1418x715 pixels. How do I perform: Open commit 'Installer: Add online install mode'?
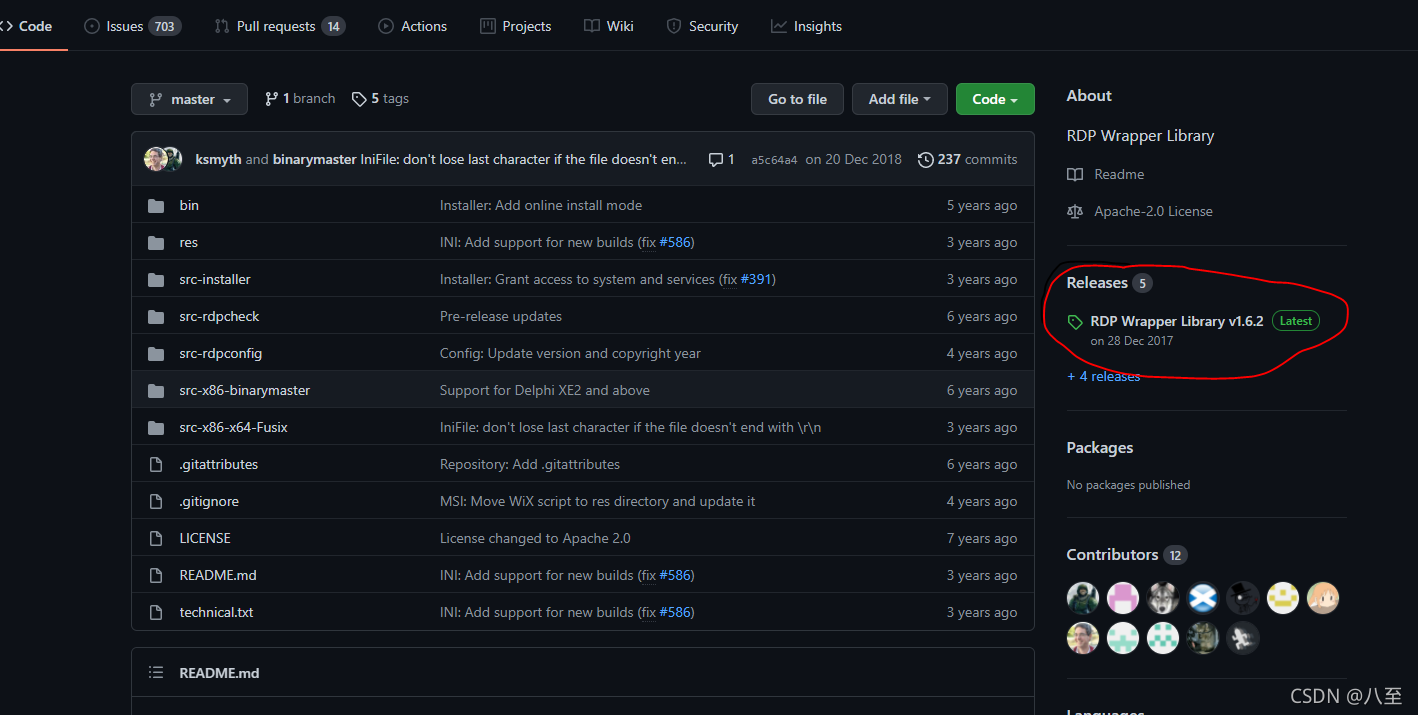pyautogui.click(x=541, y=205)
